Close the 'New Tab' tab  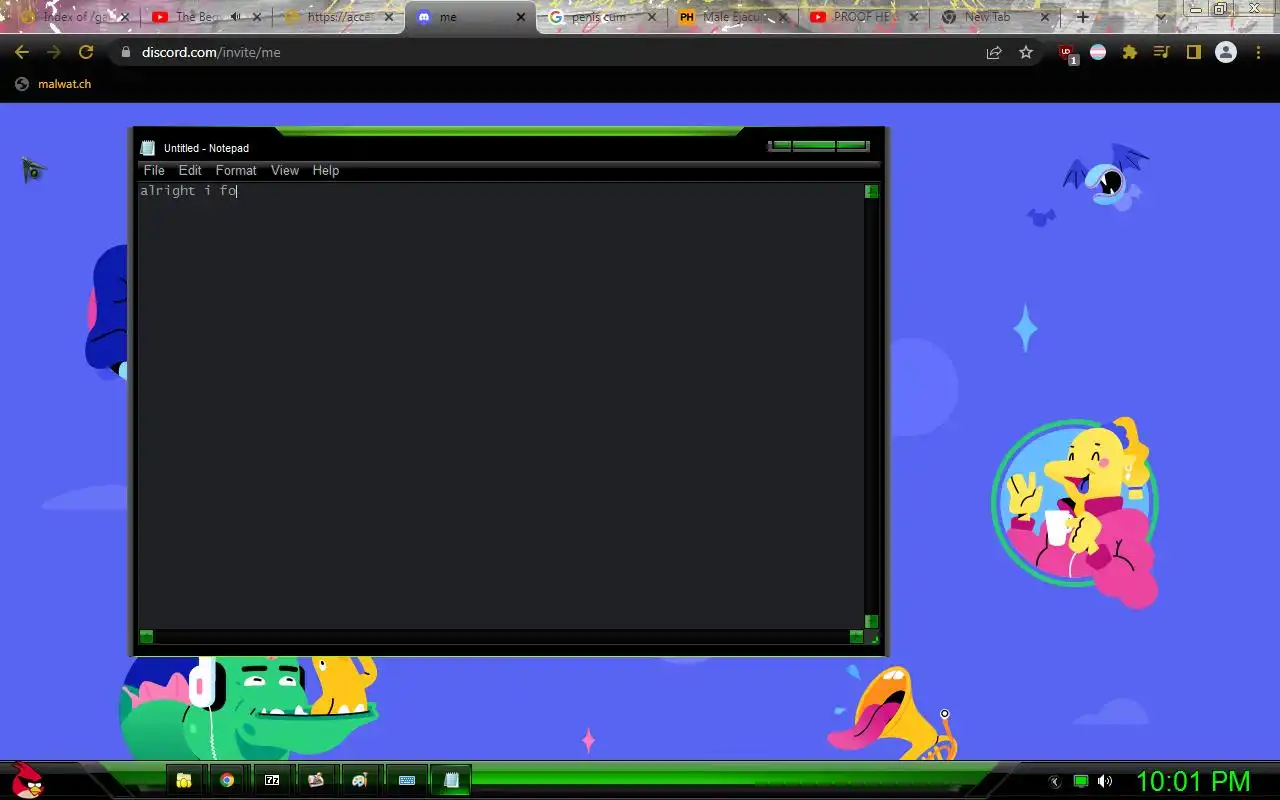(x=1046, y=17)
